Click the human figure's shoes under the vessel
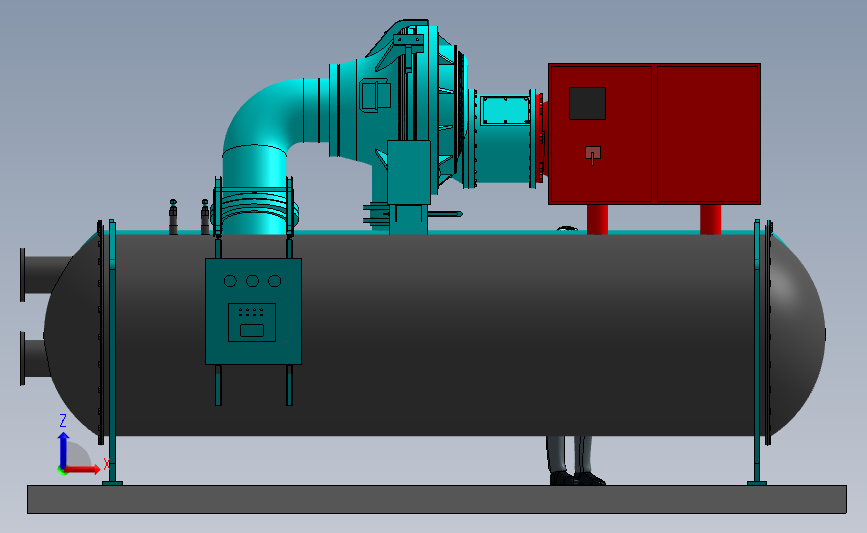This screenshot has width=867, height=533. tap(577, 478)
